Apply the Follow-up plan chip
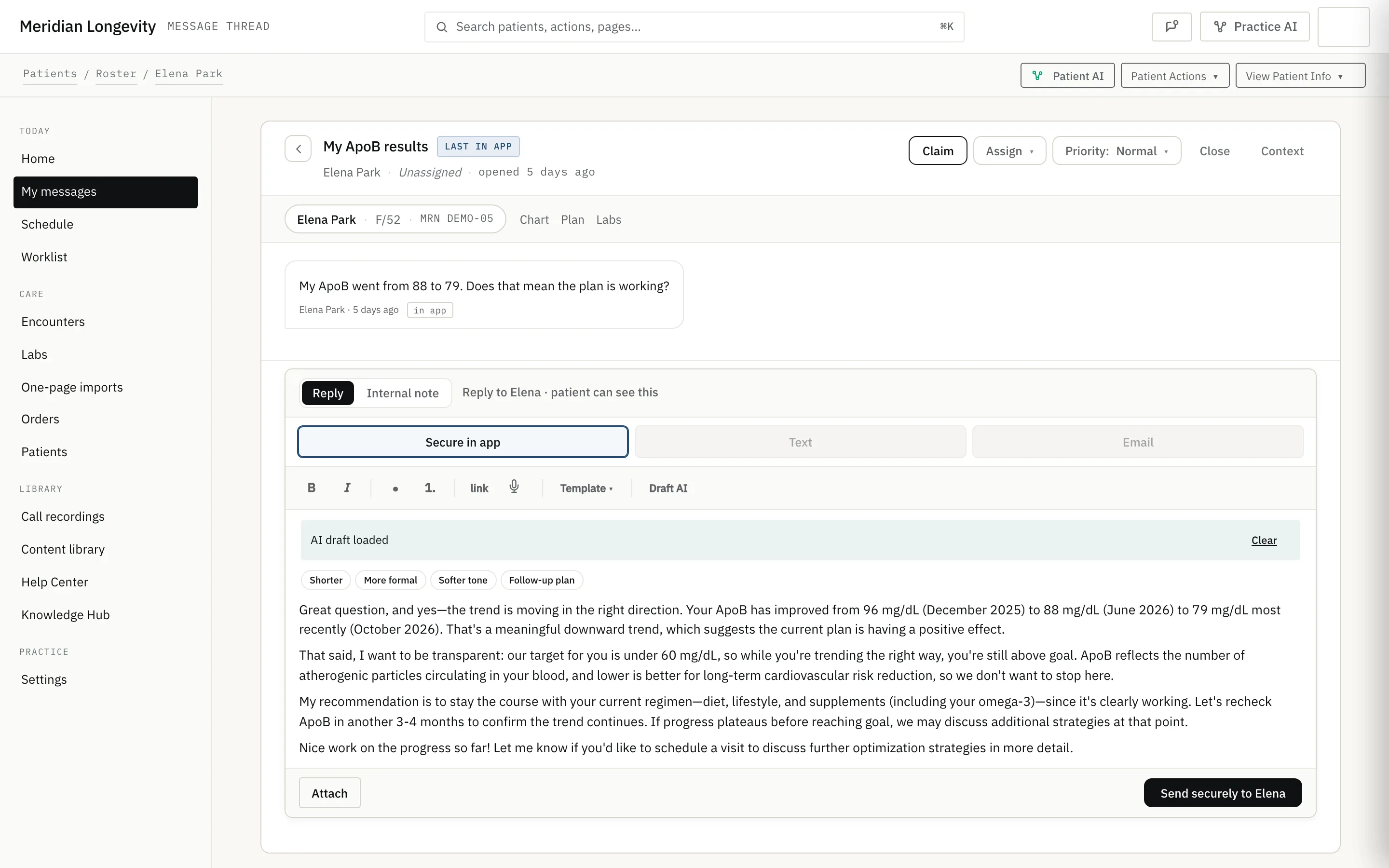This screenshot has height=868, width=1389. [x=541, y=581]
